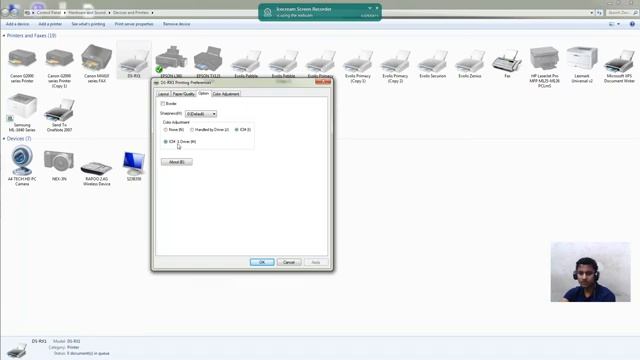Click the Control Panel breadcrumb
This screenshot has height=360, width=640.
coord(49,13)
